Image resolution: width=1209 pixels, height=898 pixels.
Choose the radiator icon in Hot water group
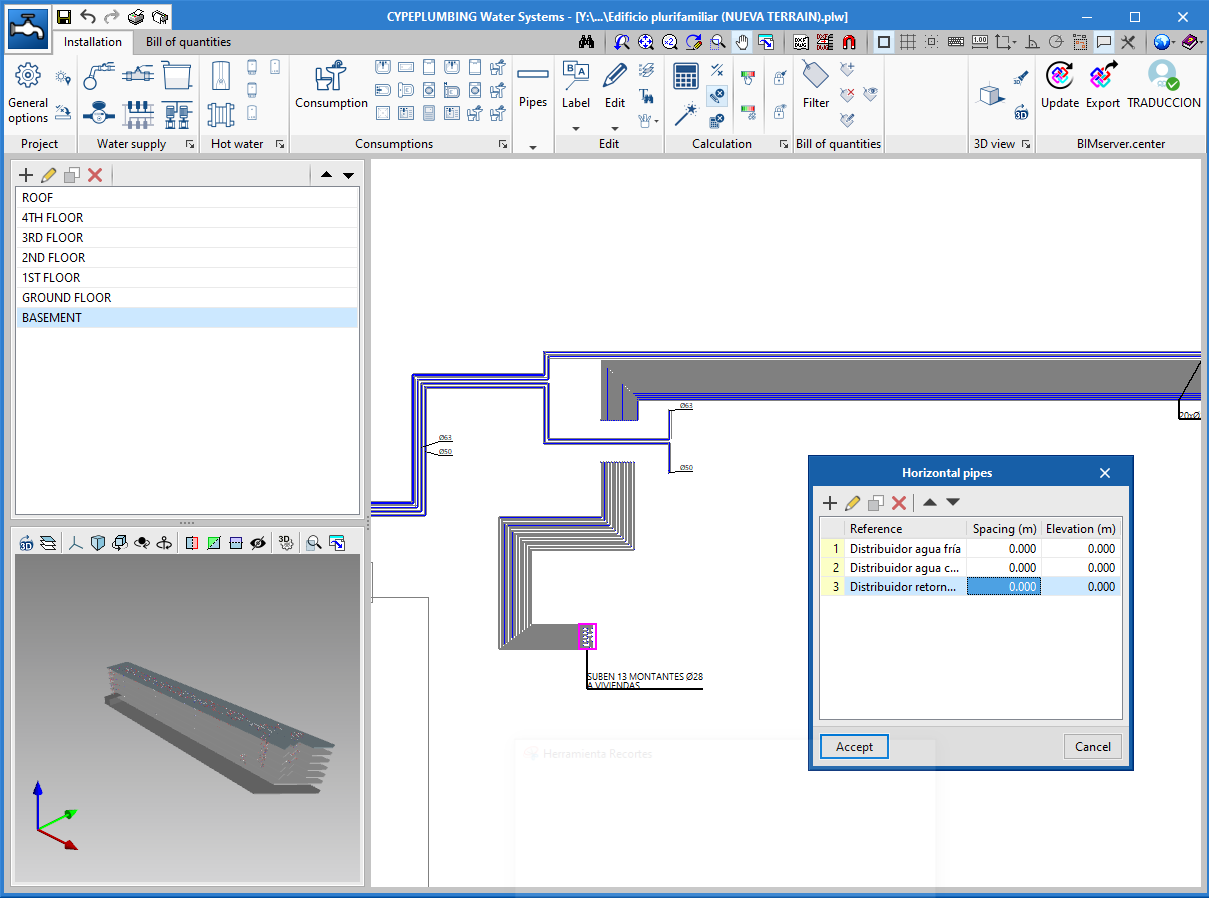point(221,113)
